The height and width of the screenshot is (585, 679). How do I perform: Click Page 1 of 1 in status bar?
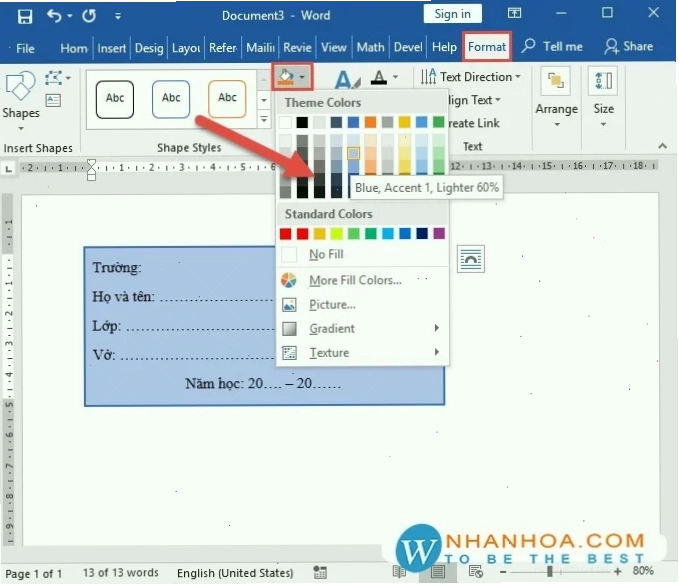pos(33,574)
